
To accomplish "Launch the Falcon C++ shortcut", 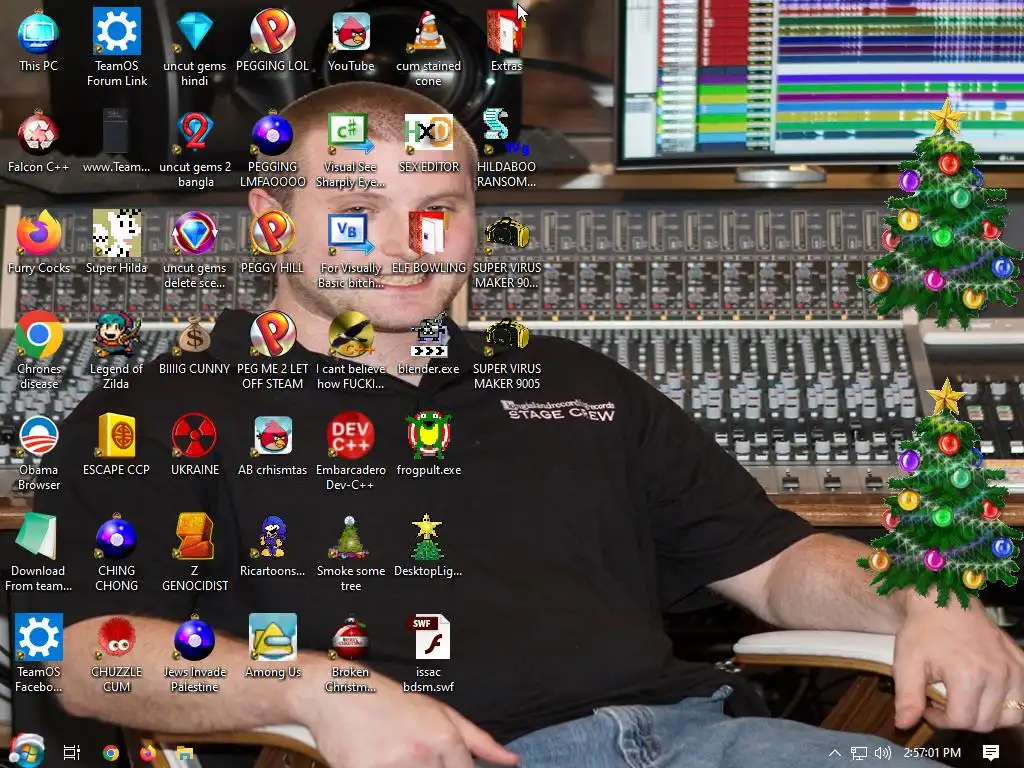I will [39, 133].
